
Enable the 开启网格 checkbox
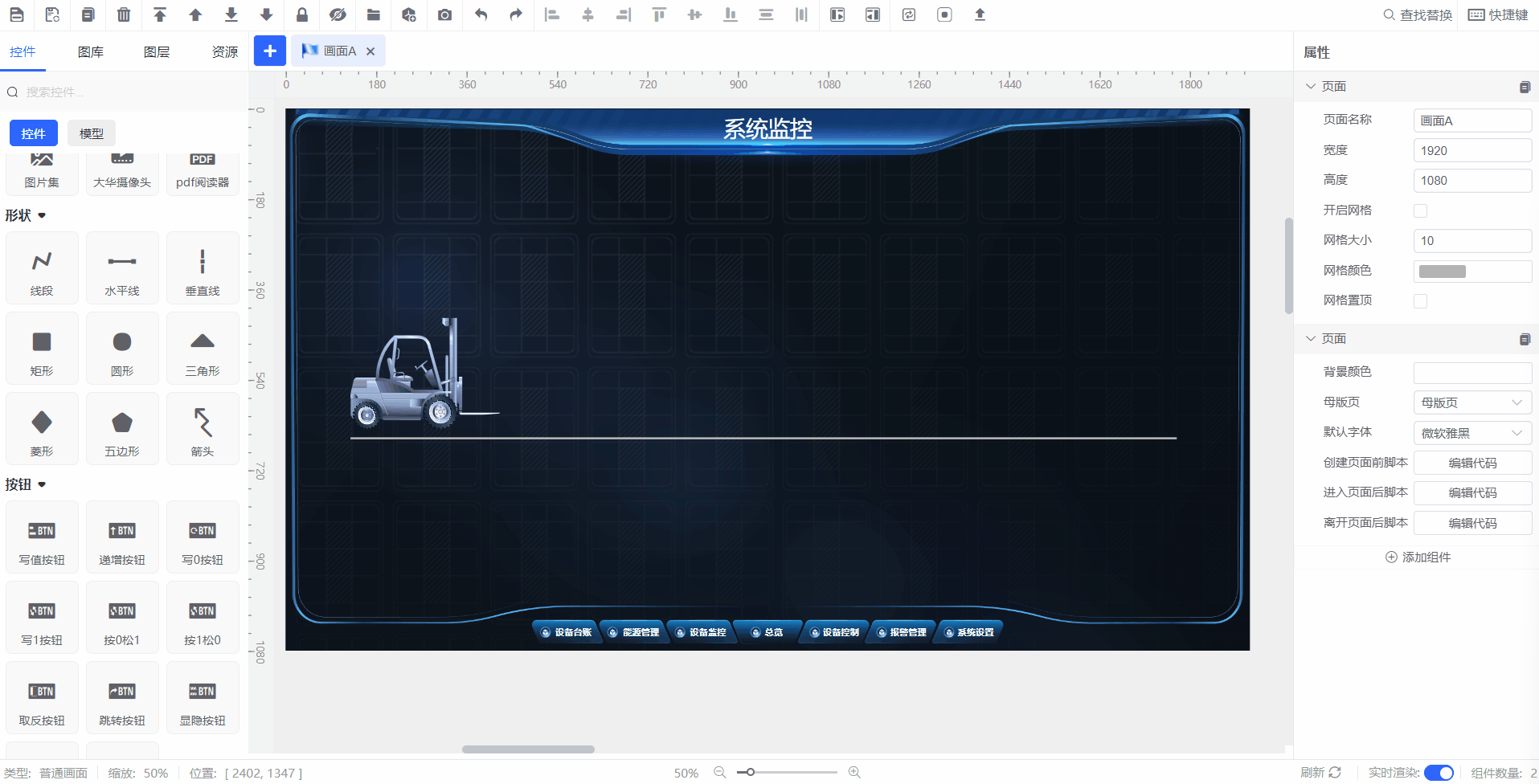pos(1421,210)
